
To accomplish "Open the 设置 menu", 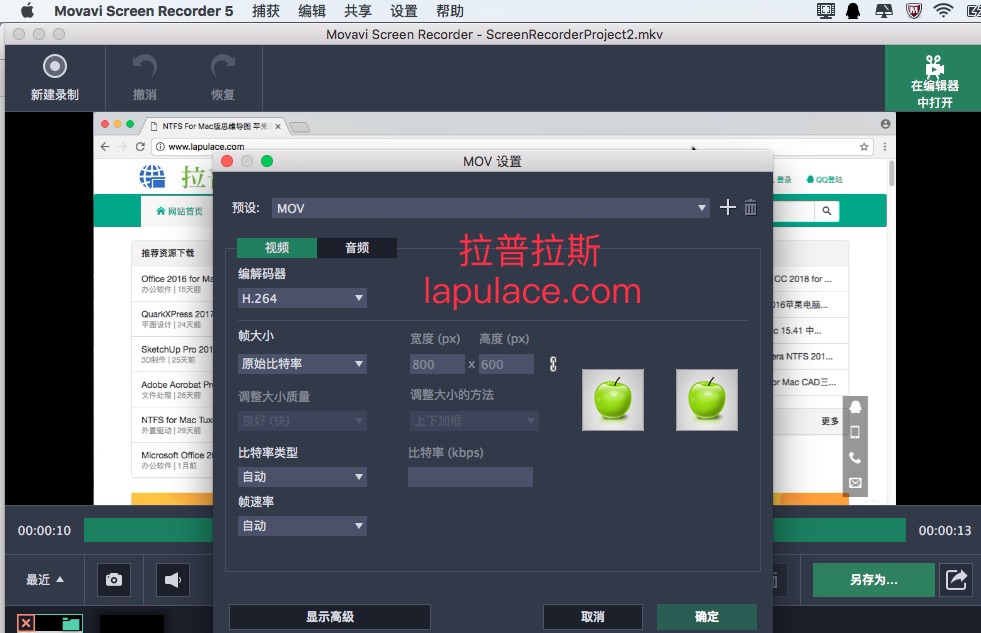I will point(404,11).
